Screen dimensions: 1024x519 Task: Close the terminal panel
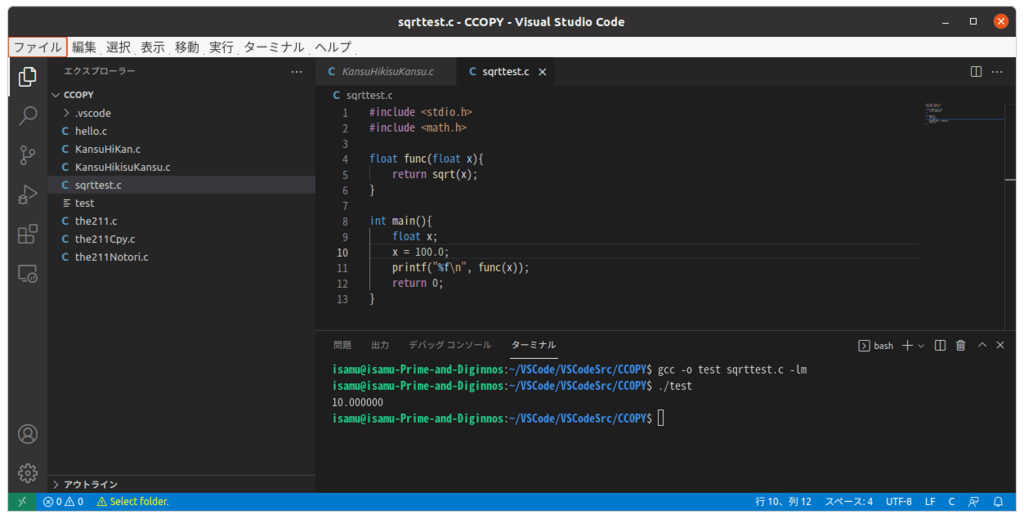(x=1000, y=345)
